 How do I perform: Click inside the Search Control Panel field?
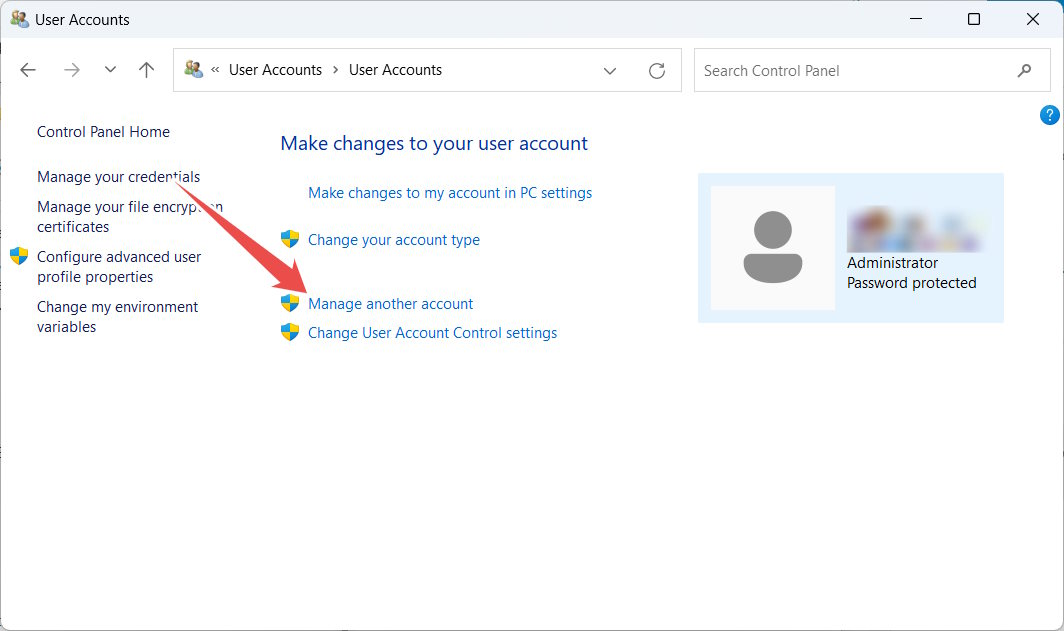tap(850, 70)
